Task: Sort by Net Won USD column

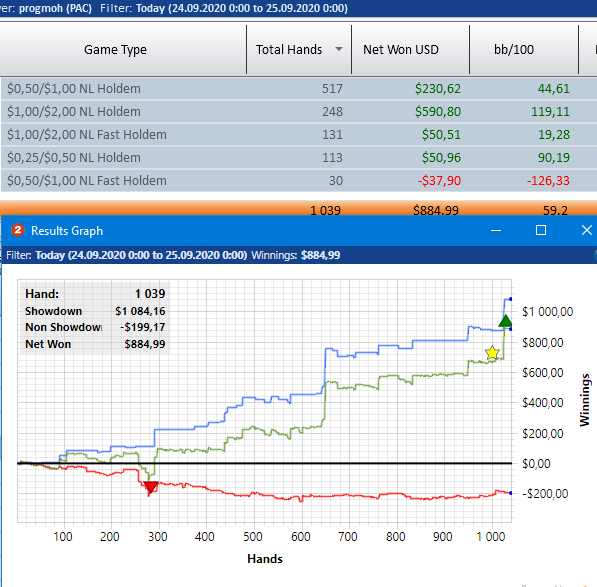Action: [x=410, y=49]
